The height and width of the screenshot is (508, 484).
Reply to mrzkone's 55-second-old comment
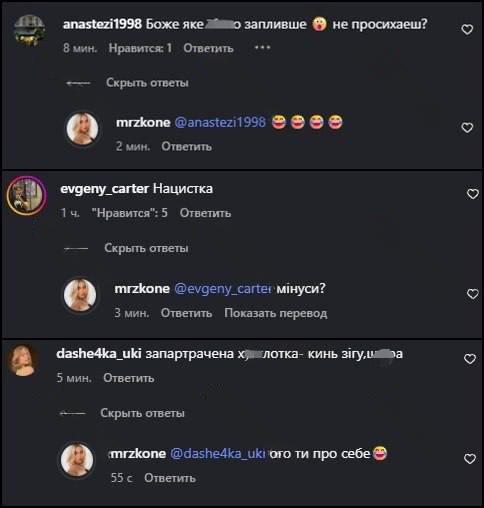[170, 478]
